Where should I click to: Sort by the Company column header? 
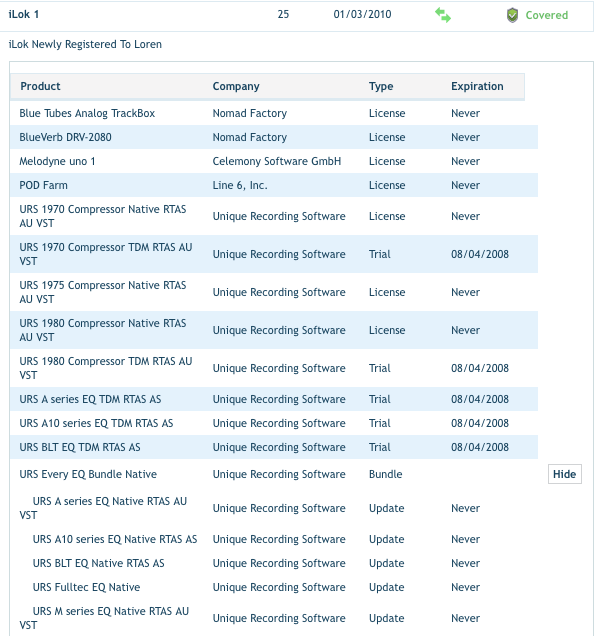236,86
